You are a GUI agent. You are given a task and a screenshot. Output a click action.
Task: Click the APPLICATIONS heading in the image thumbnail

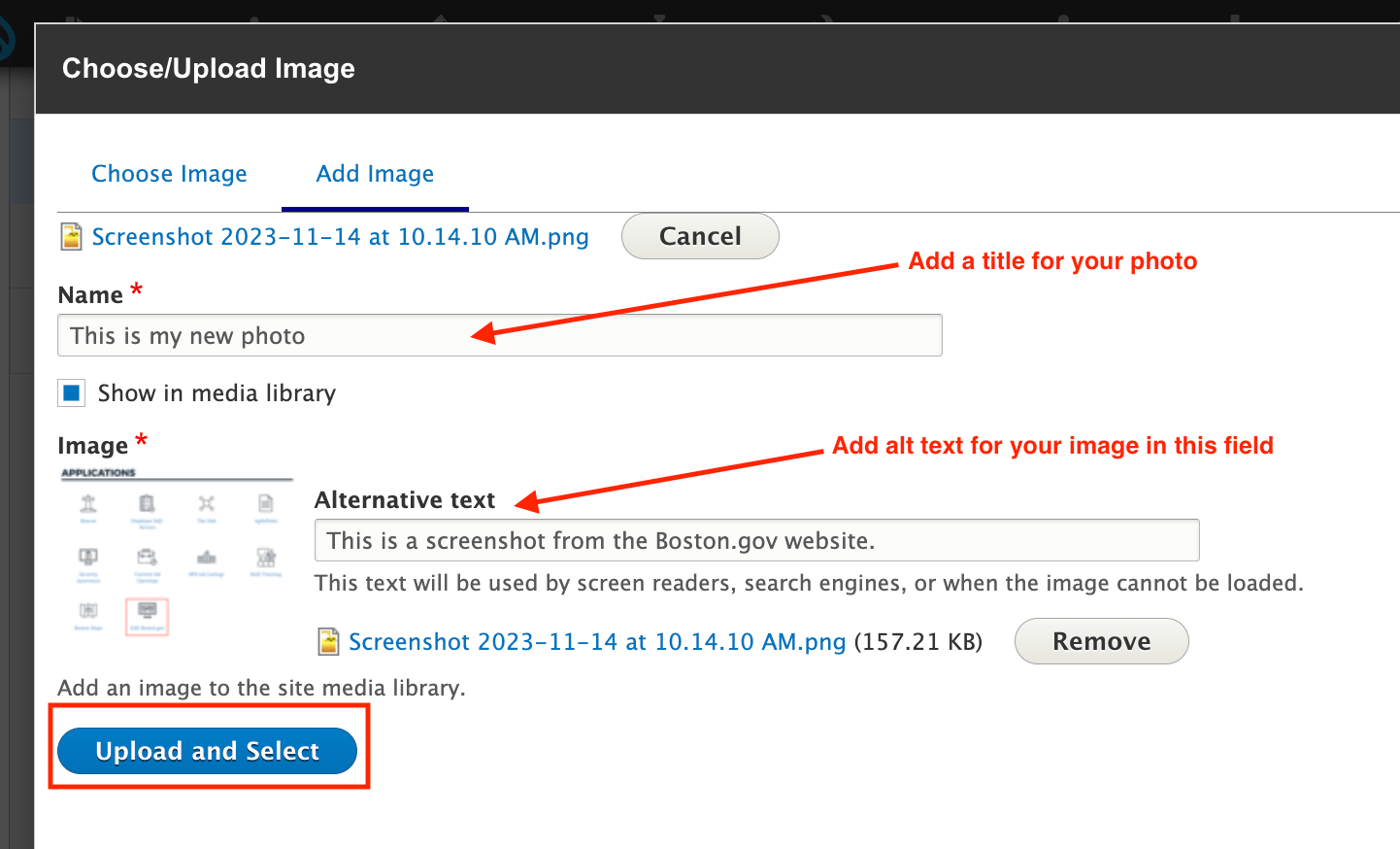point(99,473)
